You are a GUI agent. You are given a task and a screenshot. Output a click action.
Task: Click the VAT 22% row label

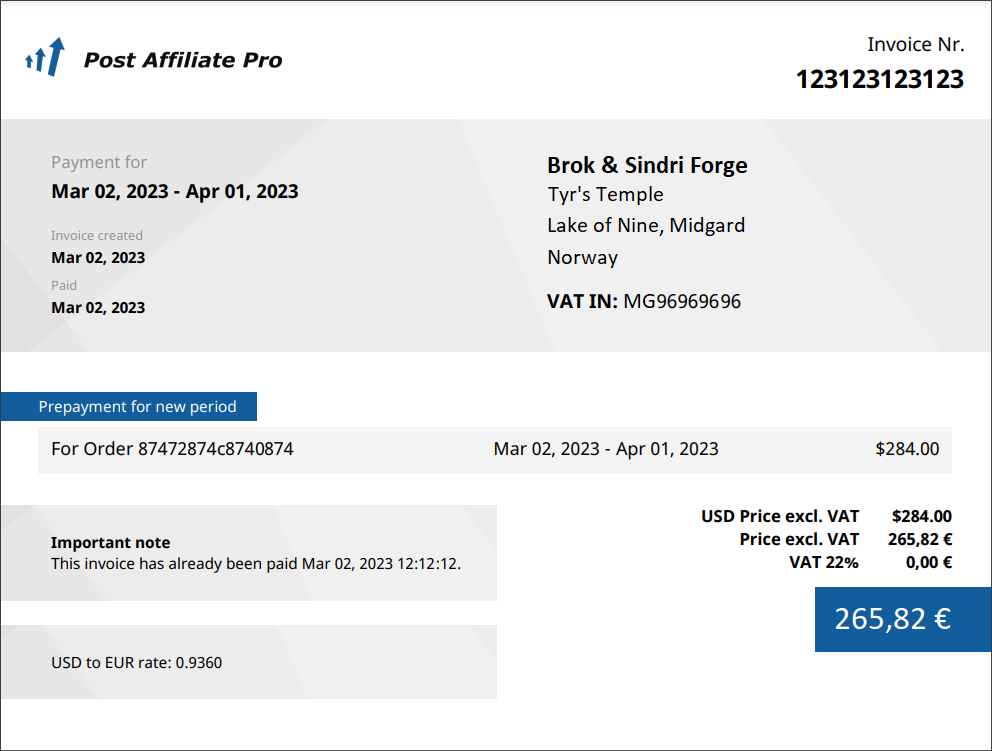(x=823, y=562)
